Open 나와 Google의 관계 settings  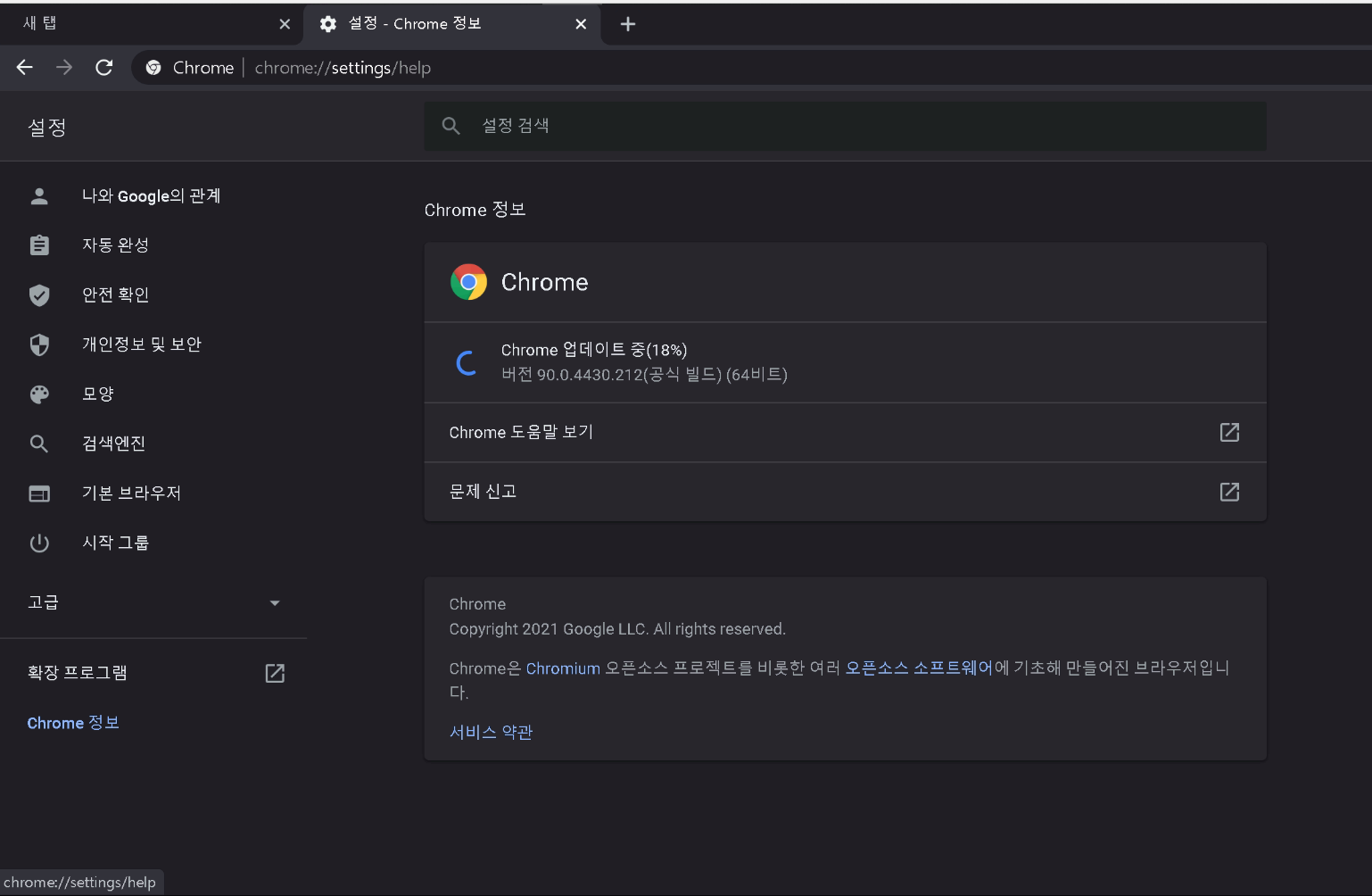(152, 195)
